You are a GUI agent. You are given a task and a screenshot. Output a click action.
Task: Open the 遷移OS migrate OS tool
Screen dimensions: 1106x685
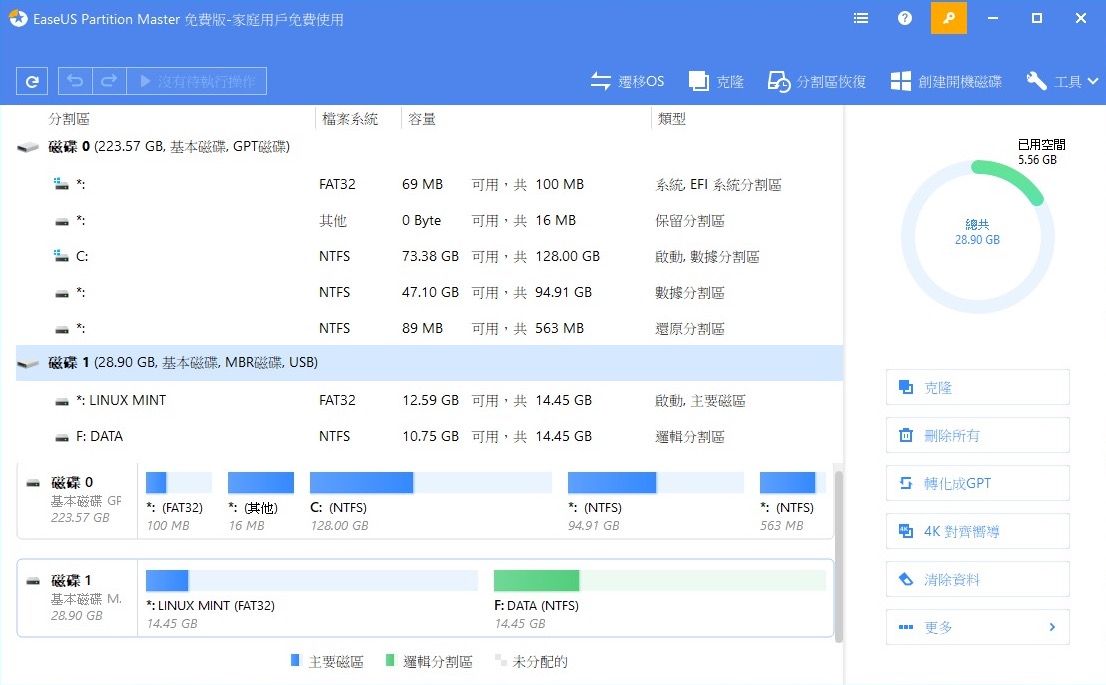627,81
